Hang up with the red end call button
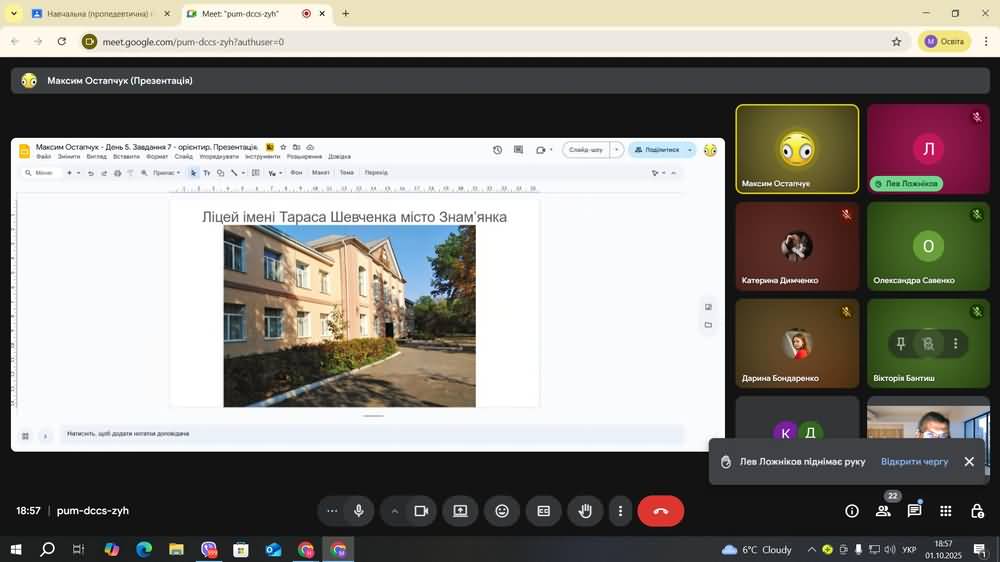This screenshot has width=1000, height=562. (x=660, y=511)
